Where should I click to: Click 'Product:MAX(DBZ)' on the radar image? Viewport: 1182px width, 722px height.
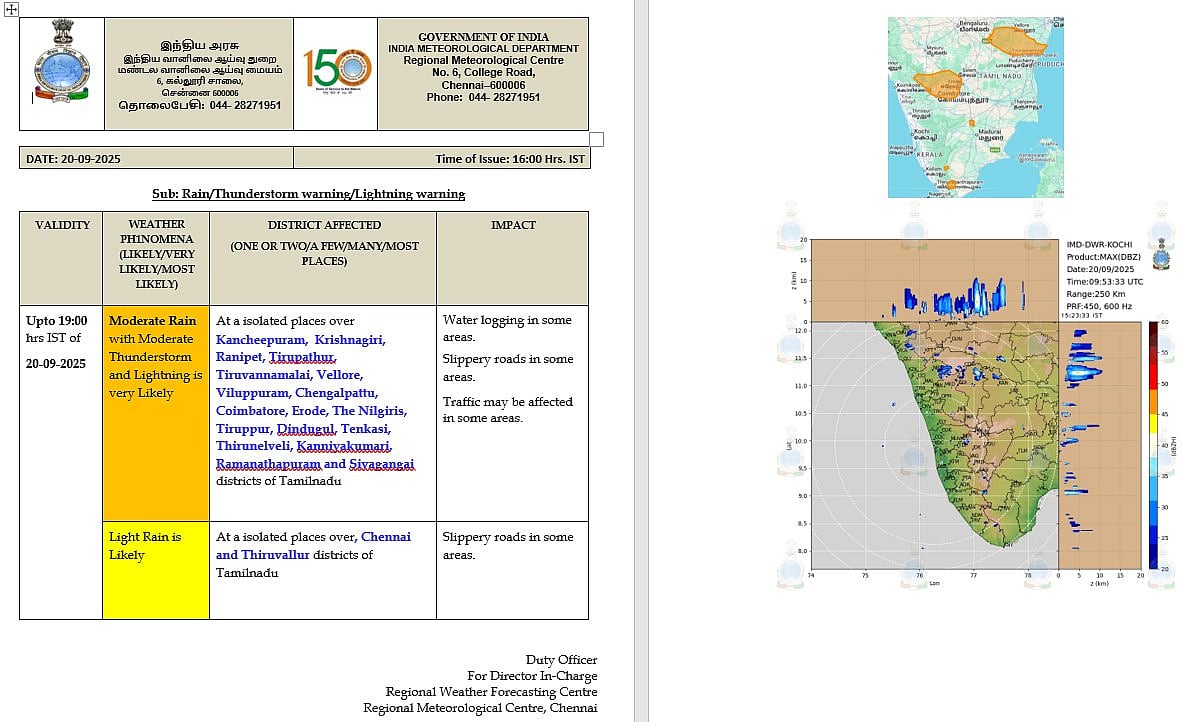point(1104,257)
